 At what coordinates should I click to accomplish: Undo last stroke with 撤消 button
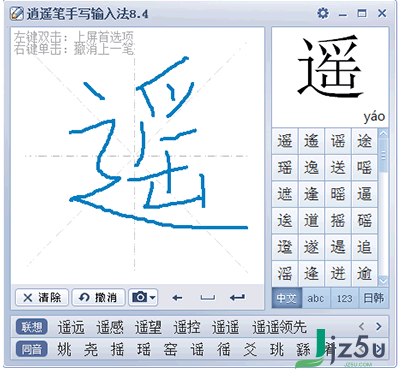(98, 297)
